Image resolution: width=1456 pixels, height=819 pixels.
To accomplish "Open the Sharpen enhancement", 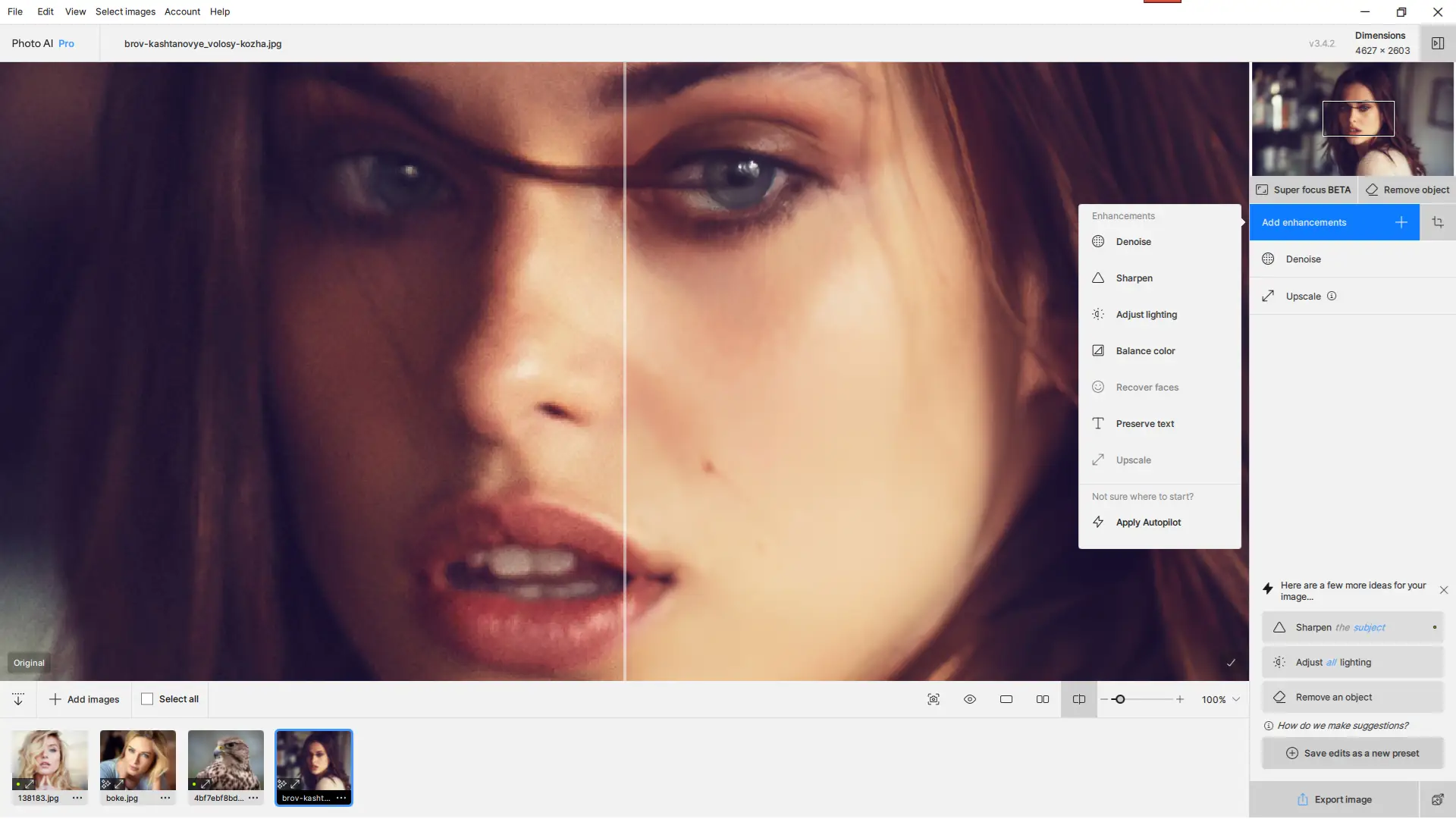I will coord(1133,278).
